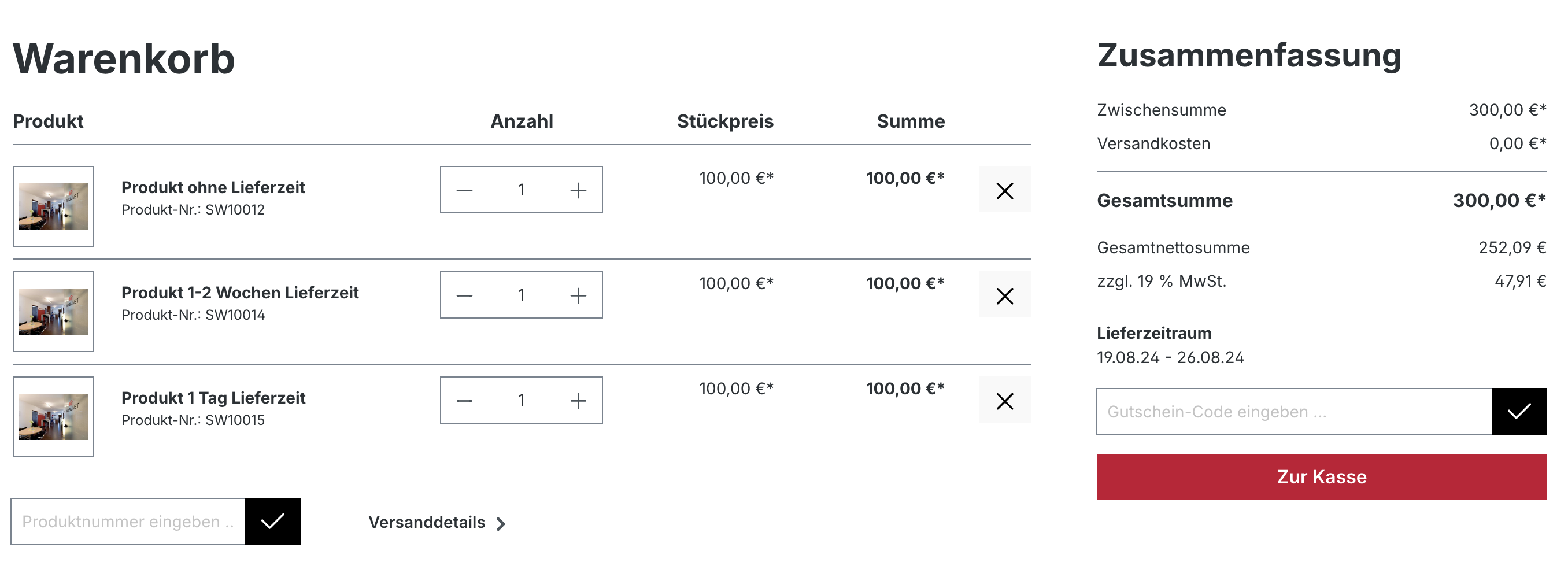Focus the Gutschein-Code input field
The width and height of the screenshot is (1568, 562).
tap(1293, 412)
